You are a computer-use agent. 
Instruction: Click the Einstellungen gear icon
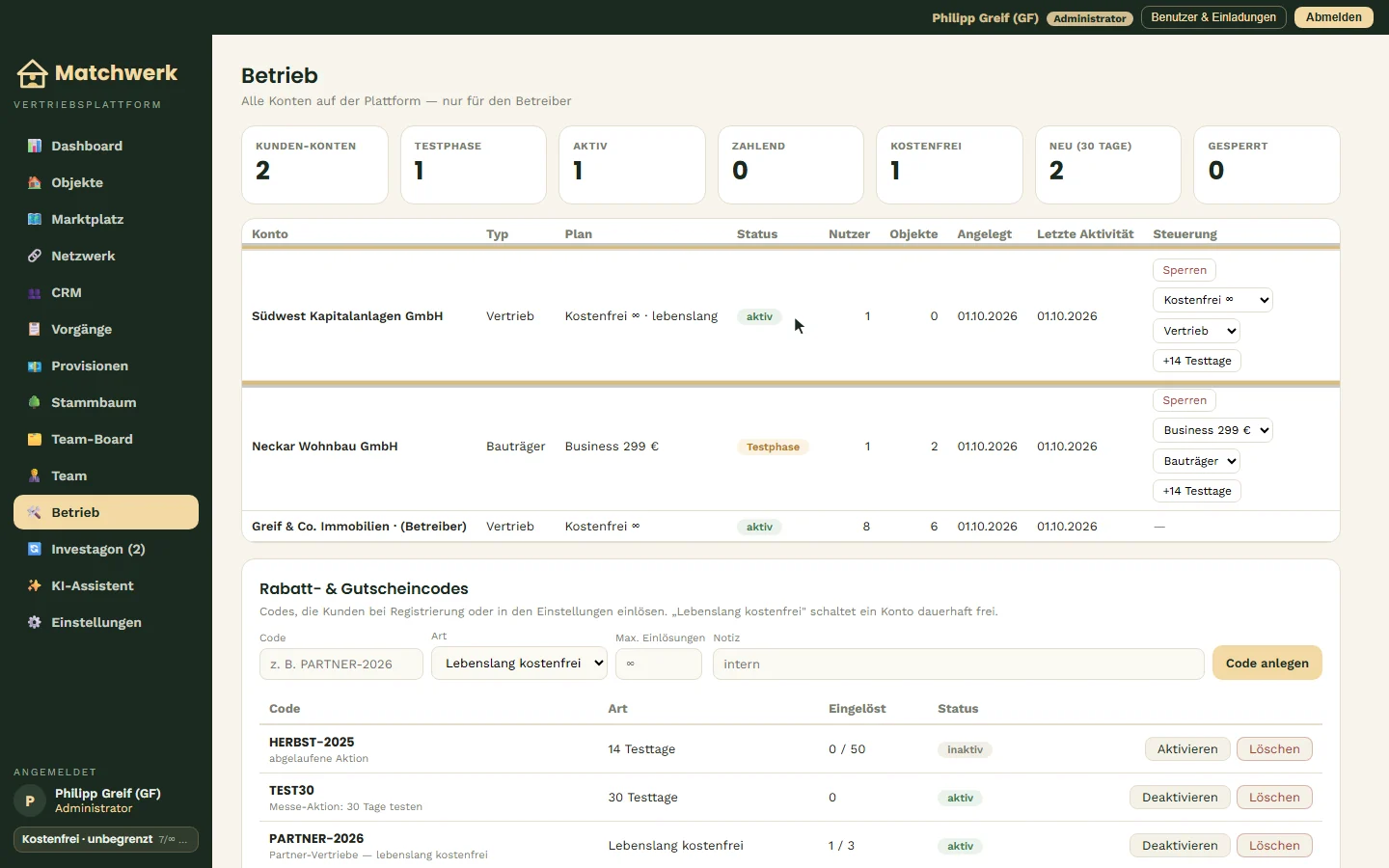[x=35, y=622]
